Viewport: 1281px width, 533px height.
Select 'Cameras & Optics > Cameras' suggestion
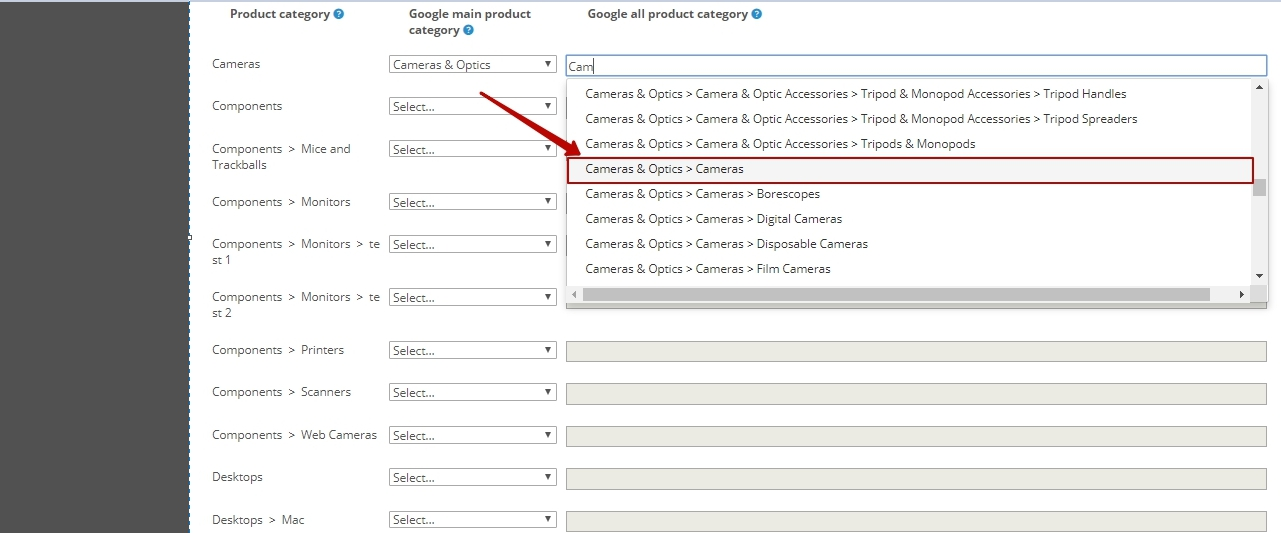[664, 170]
